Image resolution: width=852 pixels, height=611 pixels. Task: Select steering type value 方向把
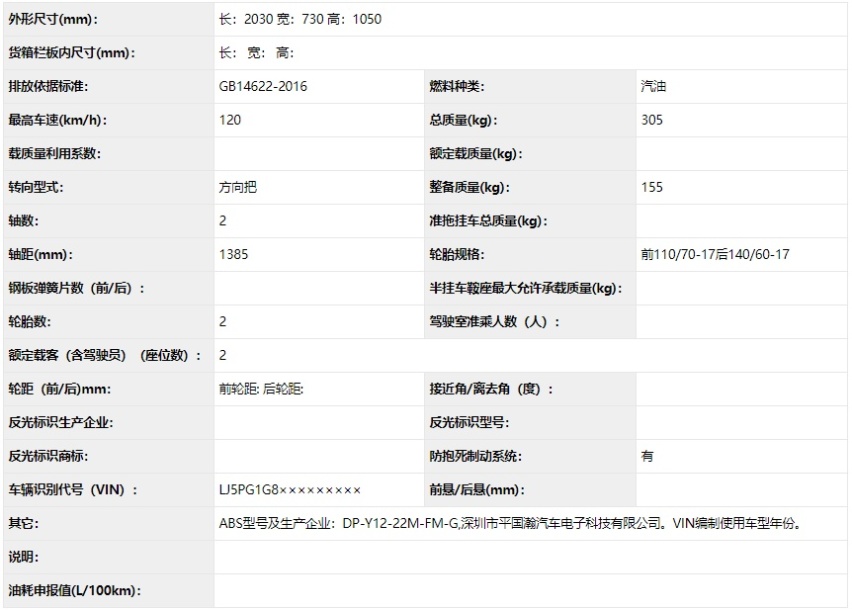[237, 188]
